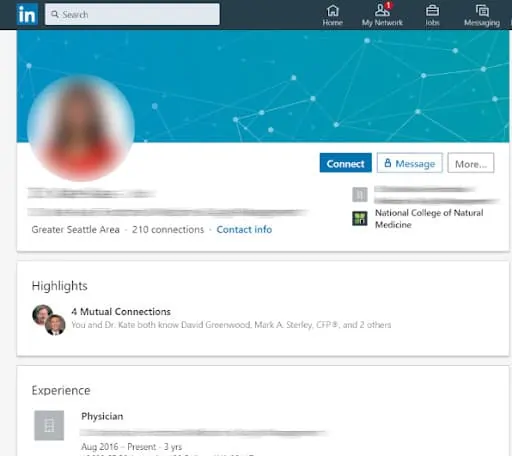512x456 pixels.
Task: Go to the Home navigation icon
Action: (x=332, y=15)
